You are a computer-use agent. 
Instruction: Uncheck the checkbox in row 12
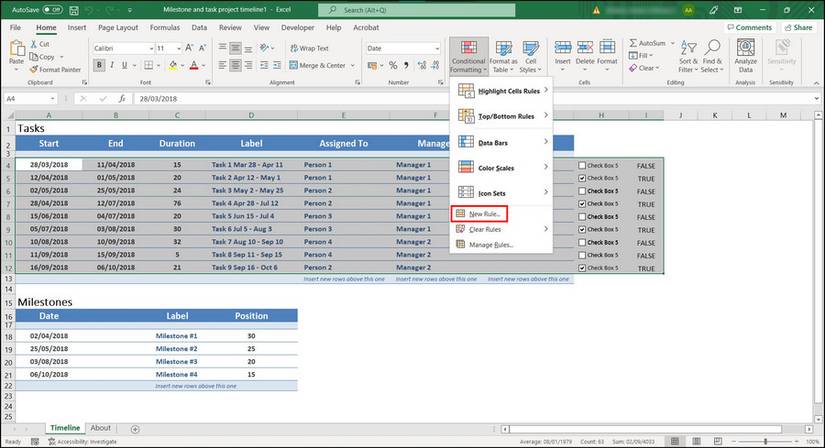pyautogui.click(x=583, y=268)
